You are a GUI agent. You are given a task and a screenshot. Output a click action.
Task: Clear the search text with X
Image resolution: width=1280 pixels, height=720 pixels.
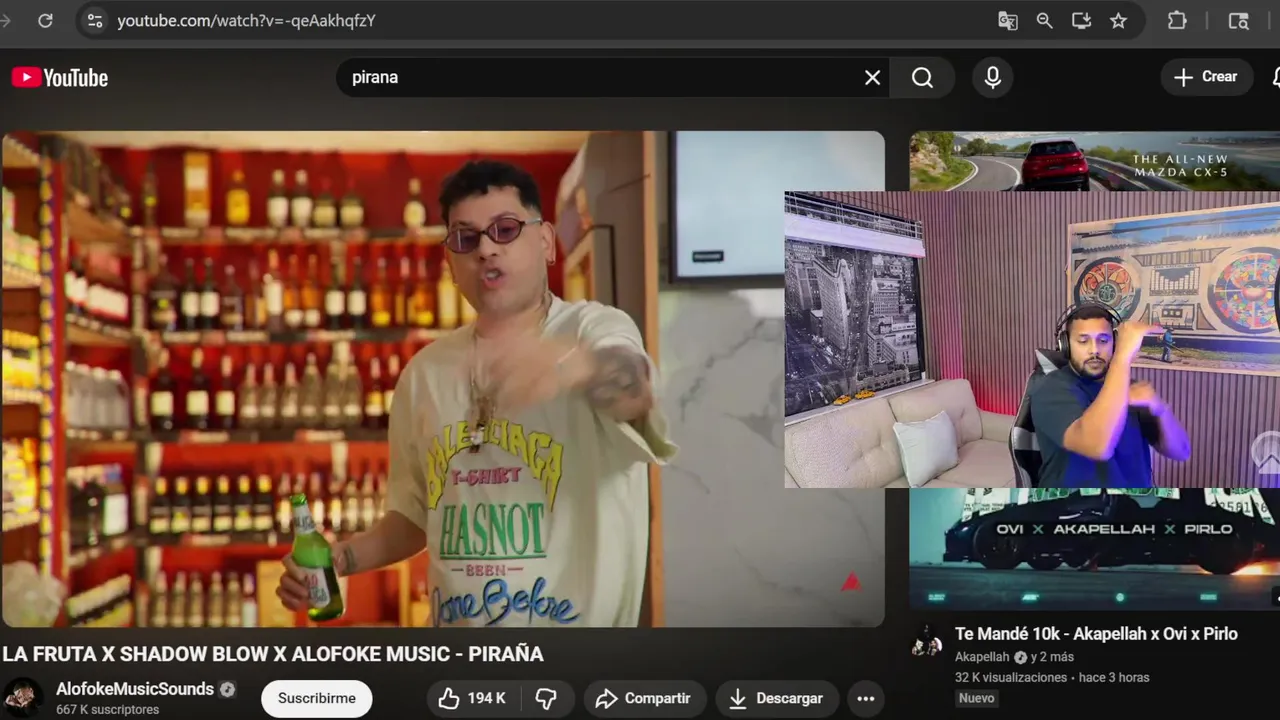[872, 77]
